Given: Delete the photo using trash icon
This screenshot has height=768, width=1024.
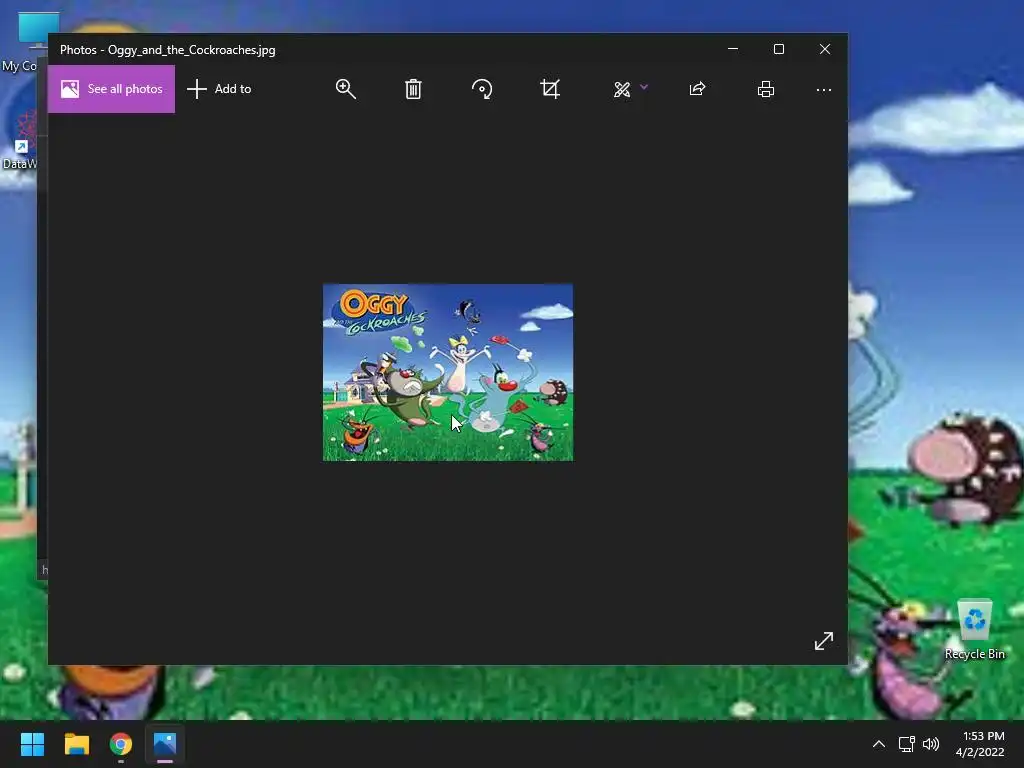Looking at the screenshot, I should point(413,89).
